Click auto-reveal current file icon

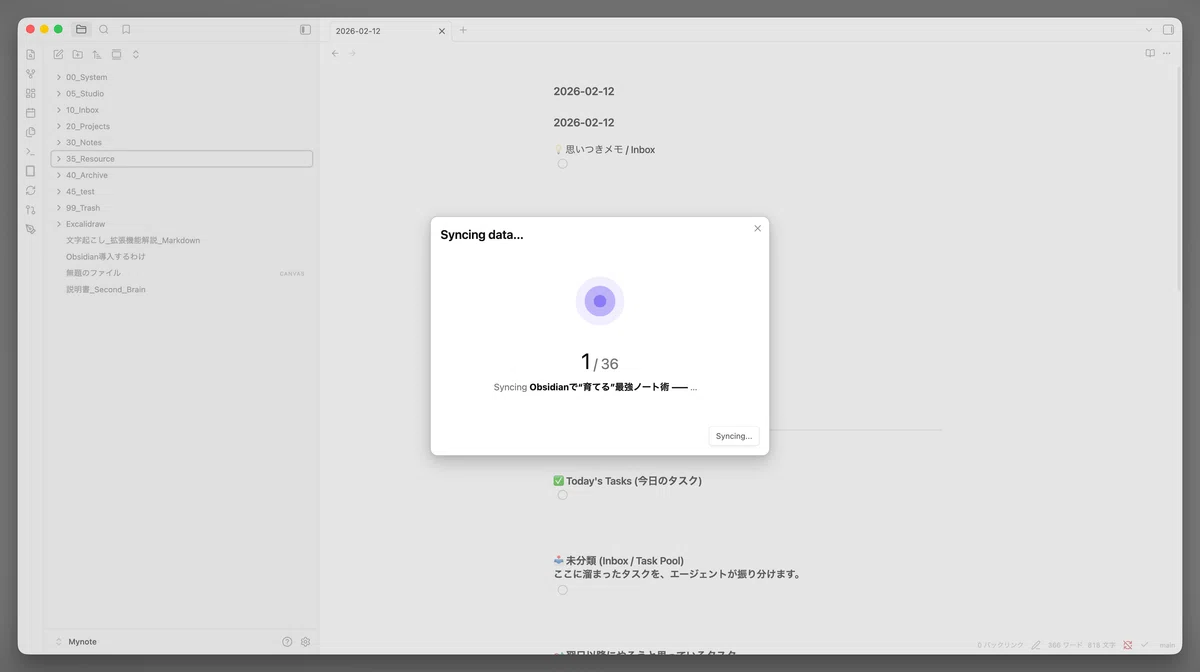point(116,54)
